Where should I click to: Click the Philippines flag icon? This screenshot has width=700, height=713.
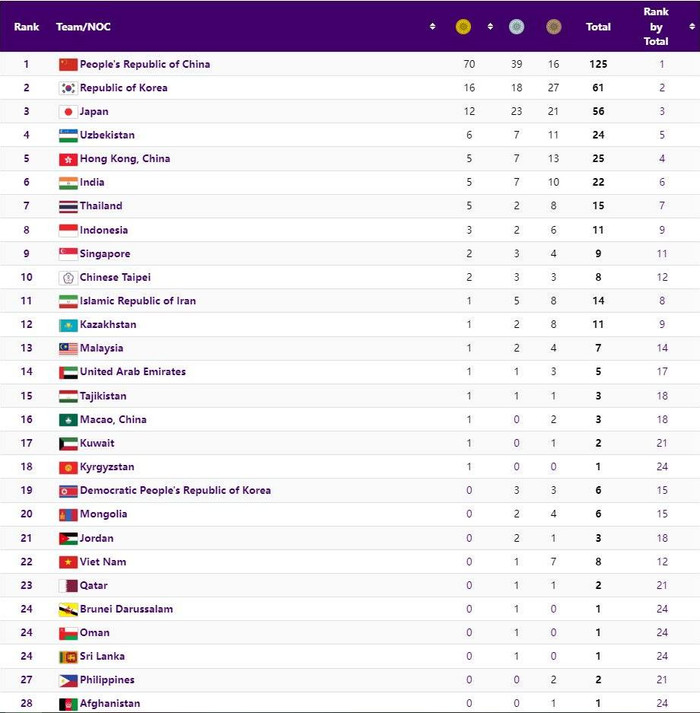pyautogui.click(x=68, y=680)
